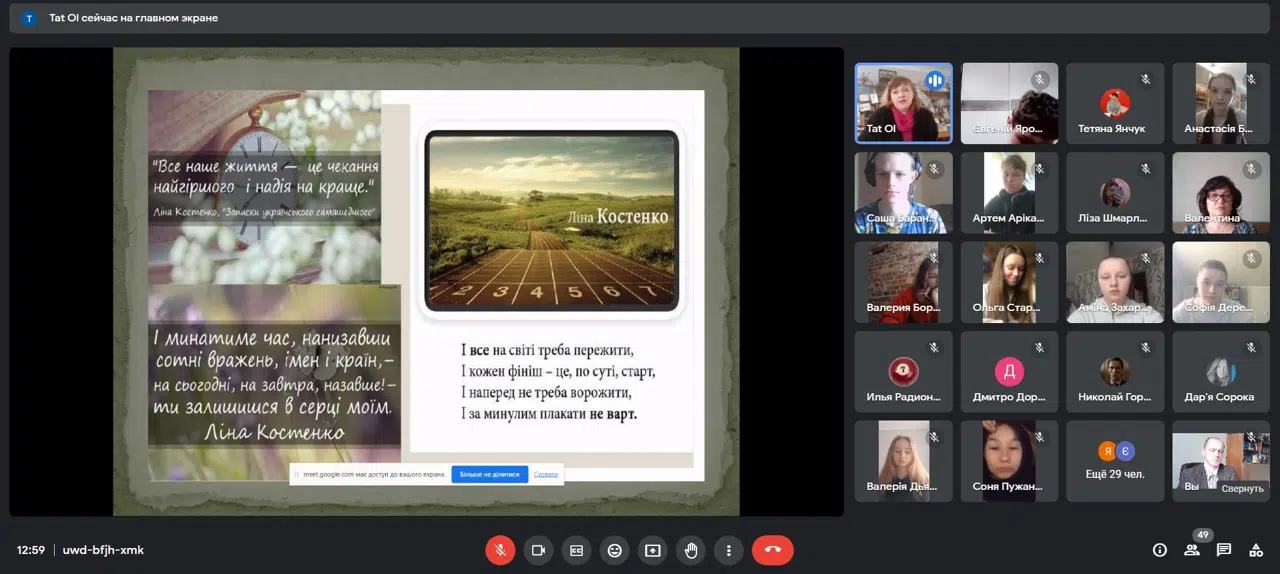Click muted mic icon on Анастасія Б… tile
This screenshot has width=1280, height=574.
[x=1252, y=79]
